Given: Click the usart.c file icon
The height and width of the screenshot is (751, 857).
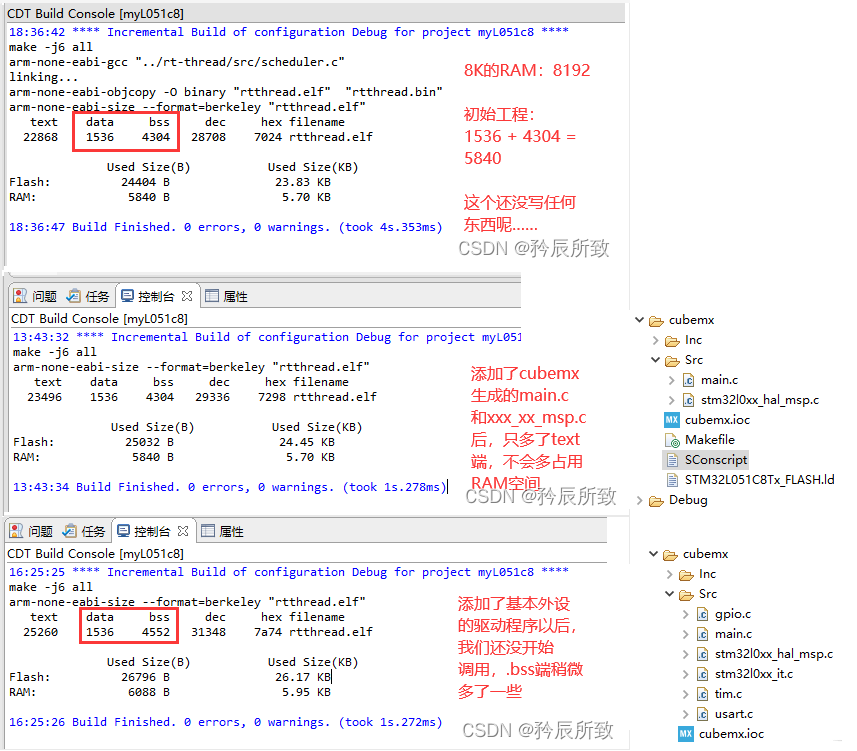Looking at the screenshot, I should point(702,714).
